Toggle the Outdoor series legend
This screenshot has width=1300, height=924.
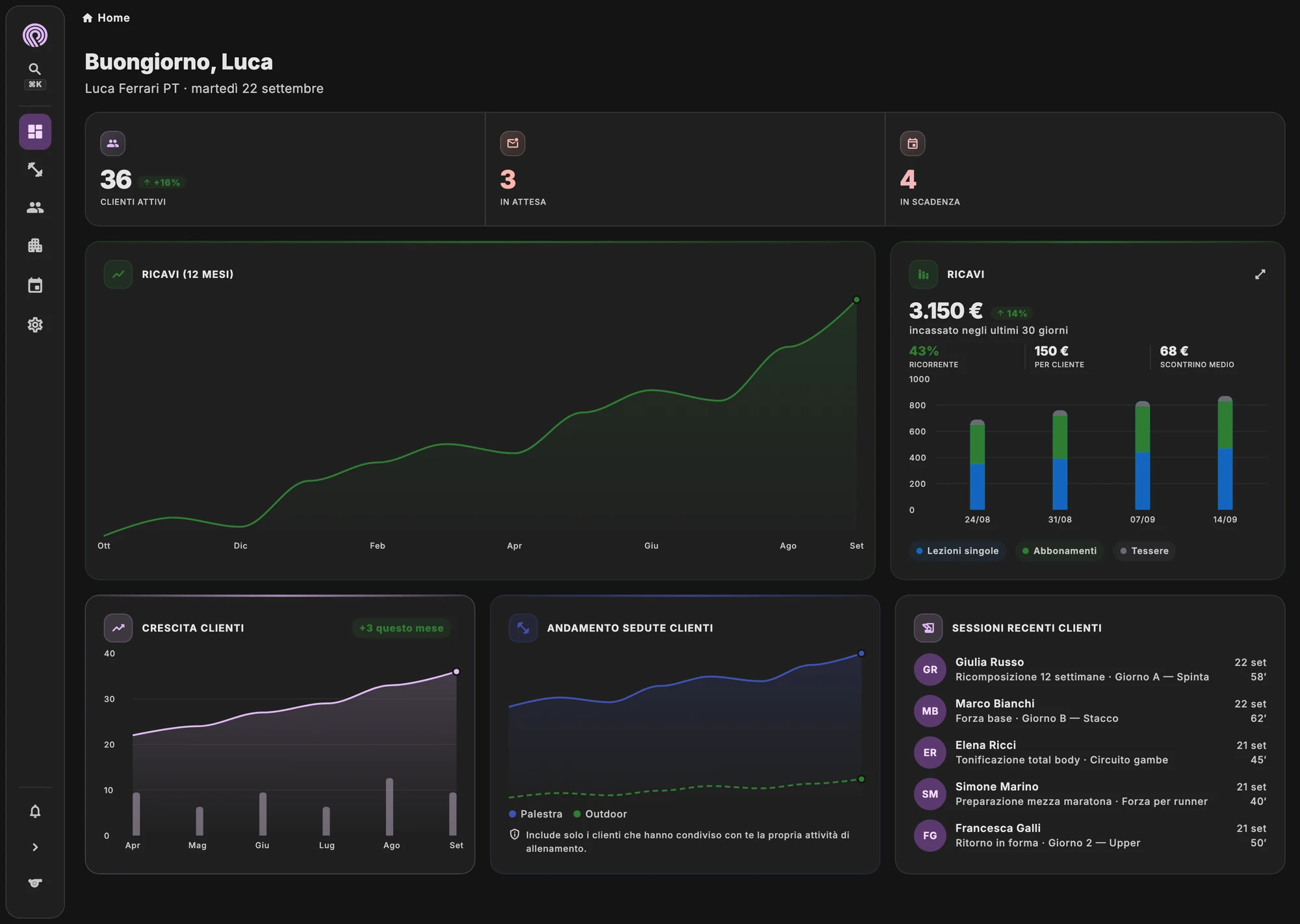click(600, 814)
